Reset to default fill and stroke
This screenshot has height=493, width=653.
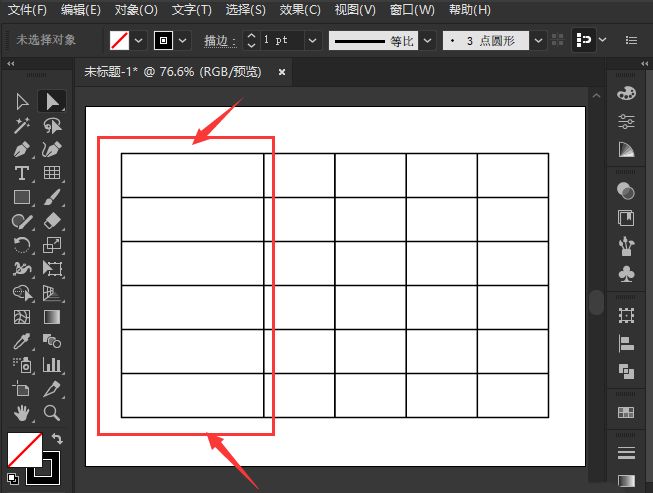point(13,479)
